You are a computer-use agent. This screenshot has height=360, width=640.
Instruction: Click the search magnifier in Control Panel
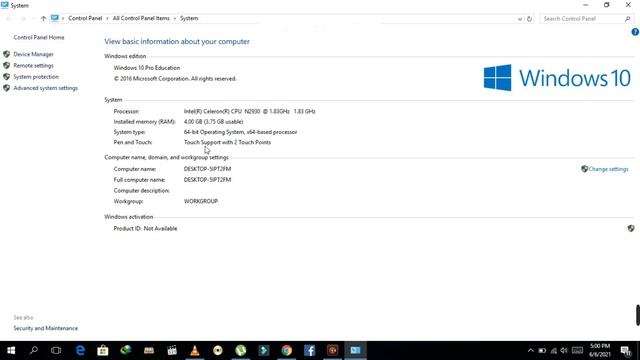628,18
